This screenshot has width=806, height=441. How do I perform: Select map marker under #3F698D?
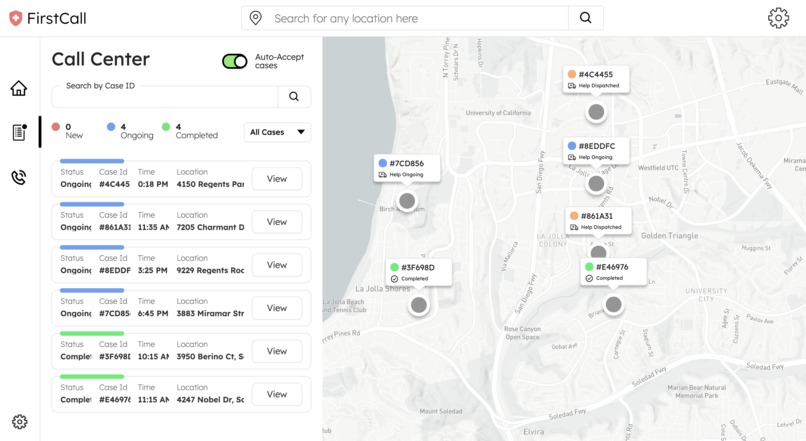[419, 305]
